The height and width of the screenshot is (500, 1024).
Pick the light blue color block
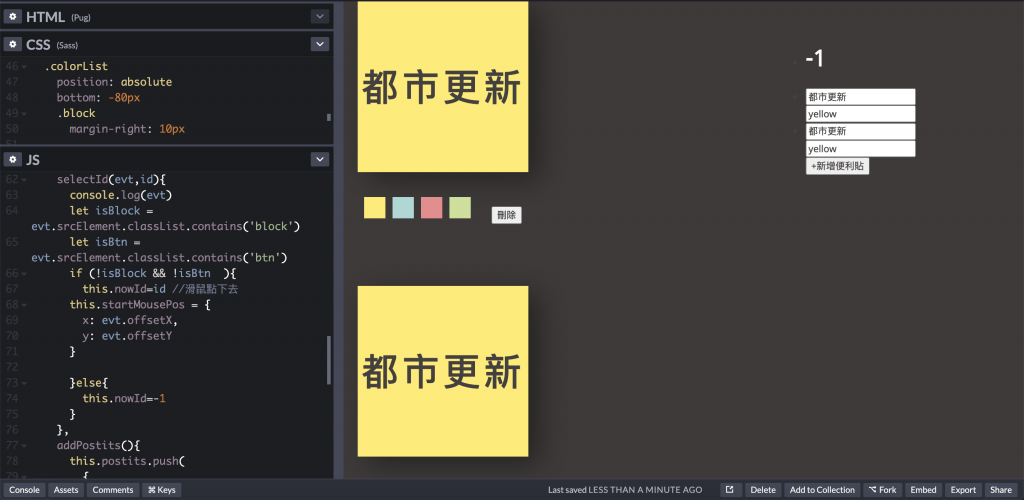(403, 208)
